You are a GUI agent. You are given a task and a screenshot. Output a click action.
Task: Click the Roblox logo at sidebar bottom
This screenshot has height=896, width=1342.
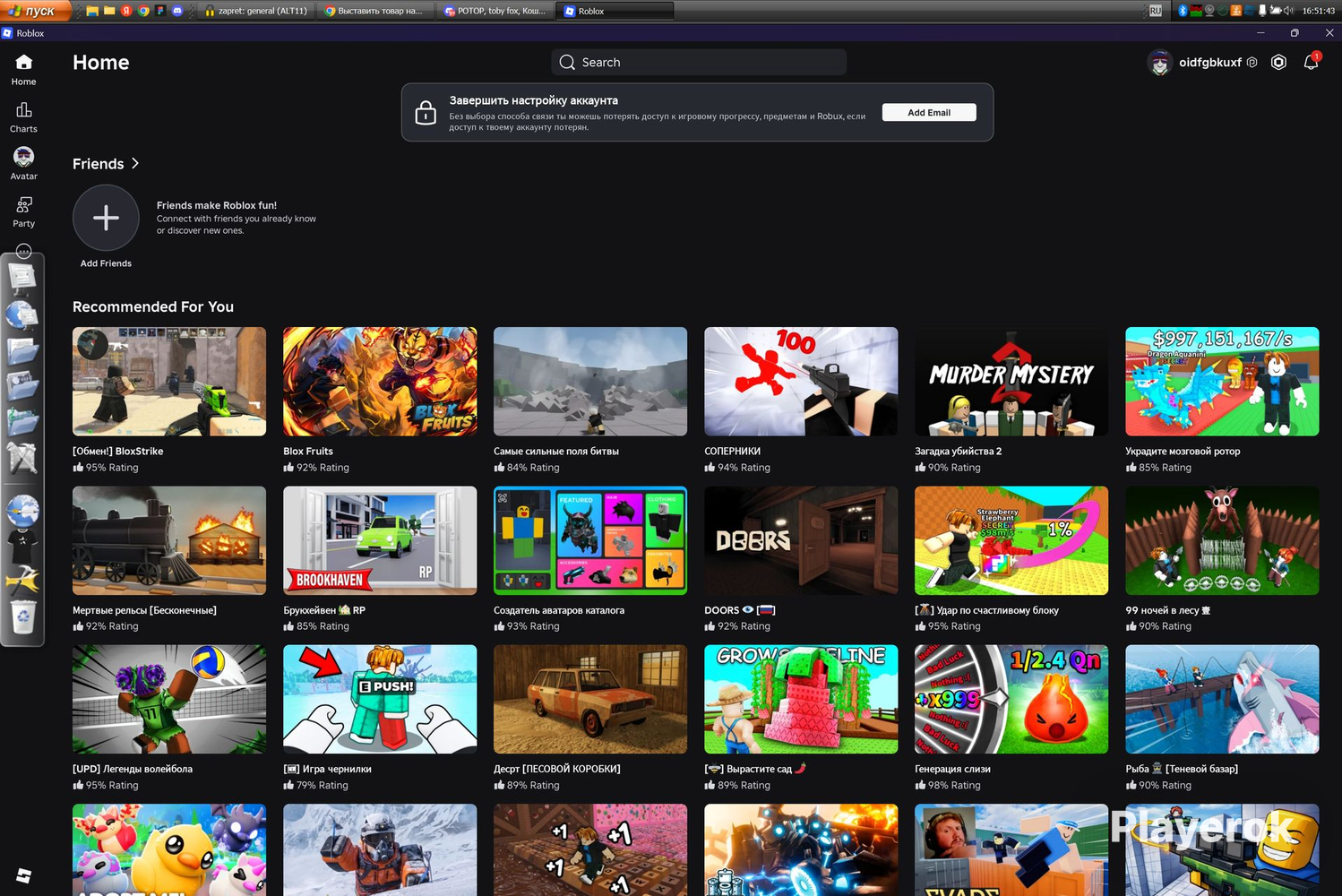(24, 875)
